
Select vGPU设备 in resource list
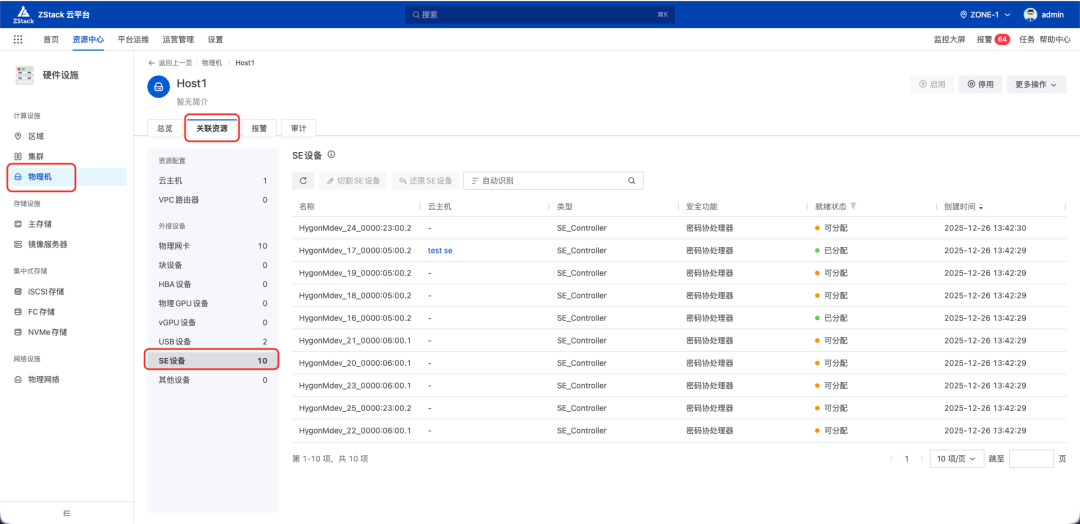coord(213,323)
